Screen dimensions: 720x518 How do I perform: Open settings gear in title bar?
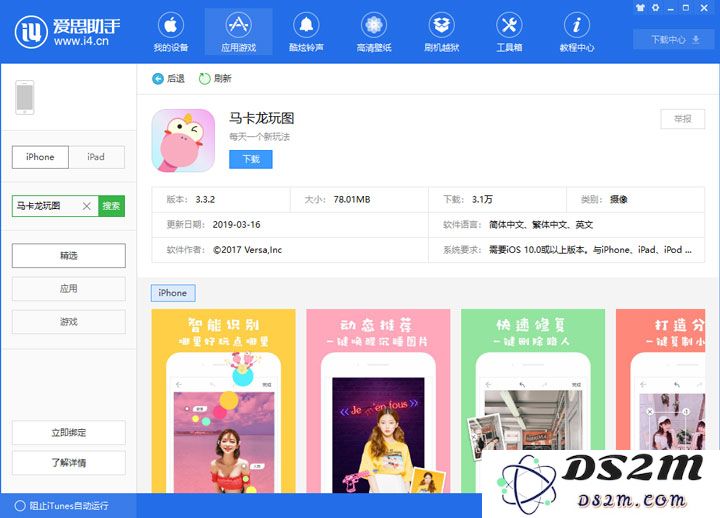point(655,8)
